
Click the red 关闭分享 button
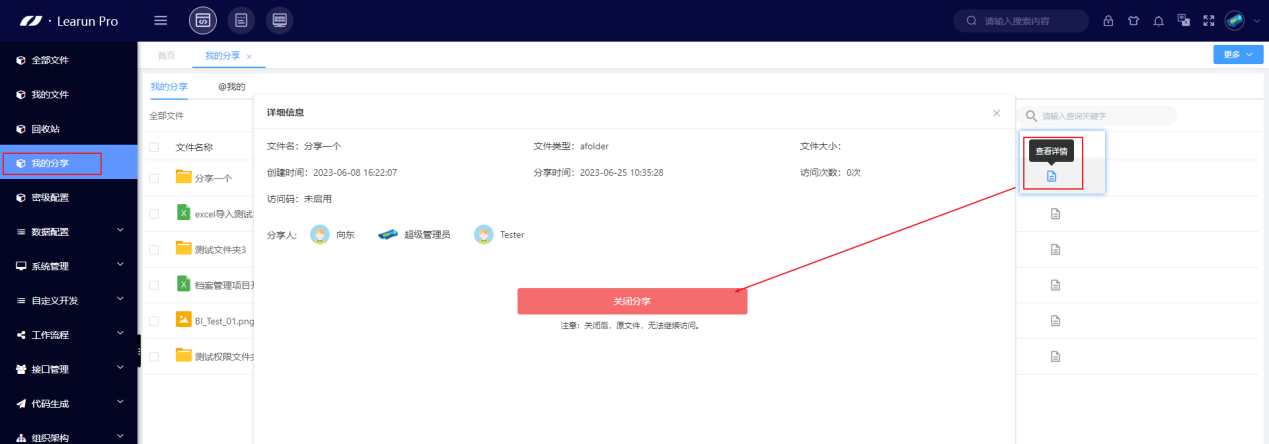(x=632, y=301)
